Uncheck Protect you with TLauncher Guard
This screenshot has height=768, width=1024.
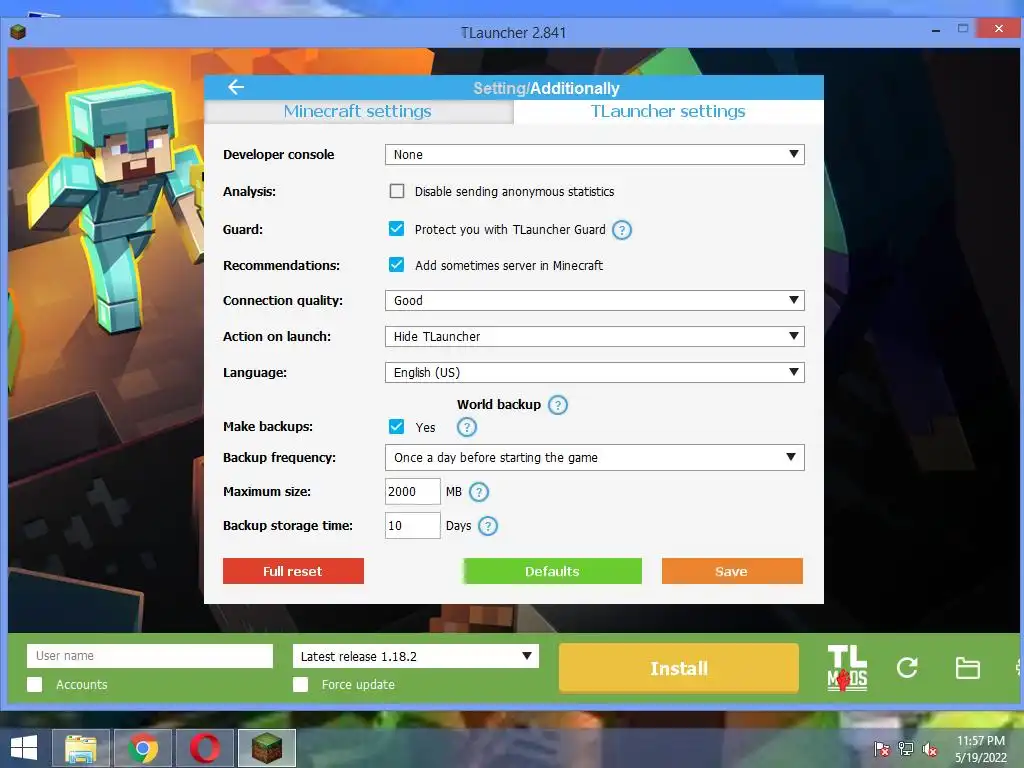click(396, 229)
